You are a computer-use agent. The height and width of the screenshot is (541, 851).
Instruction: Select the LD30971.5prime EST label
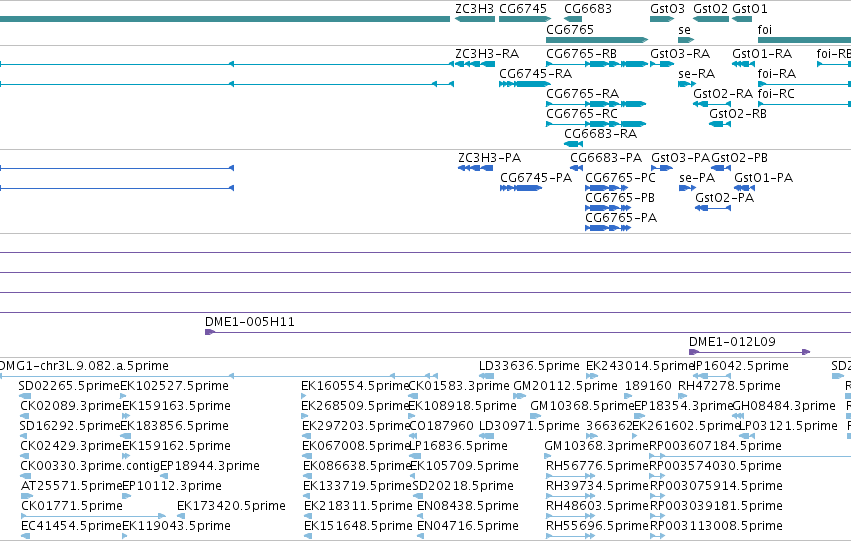(529, 427)
